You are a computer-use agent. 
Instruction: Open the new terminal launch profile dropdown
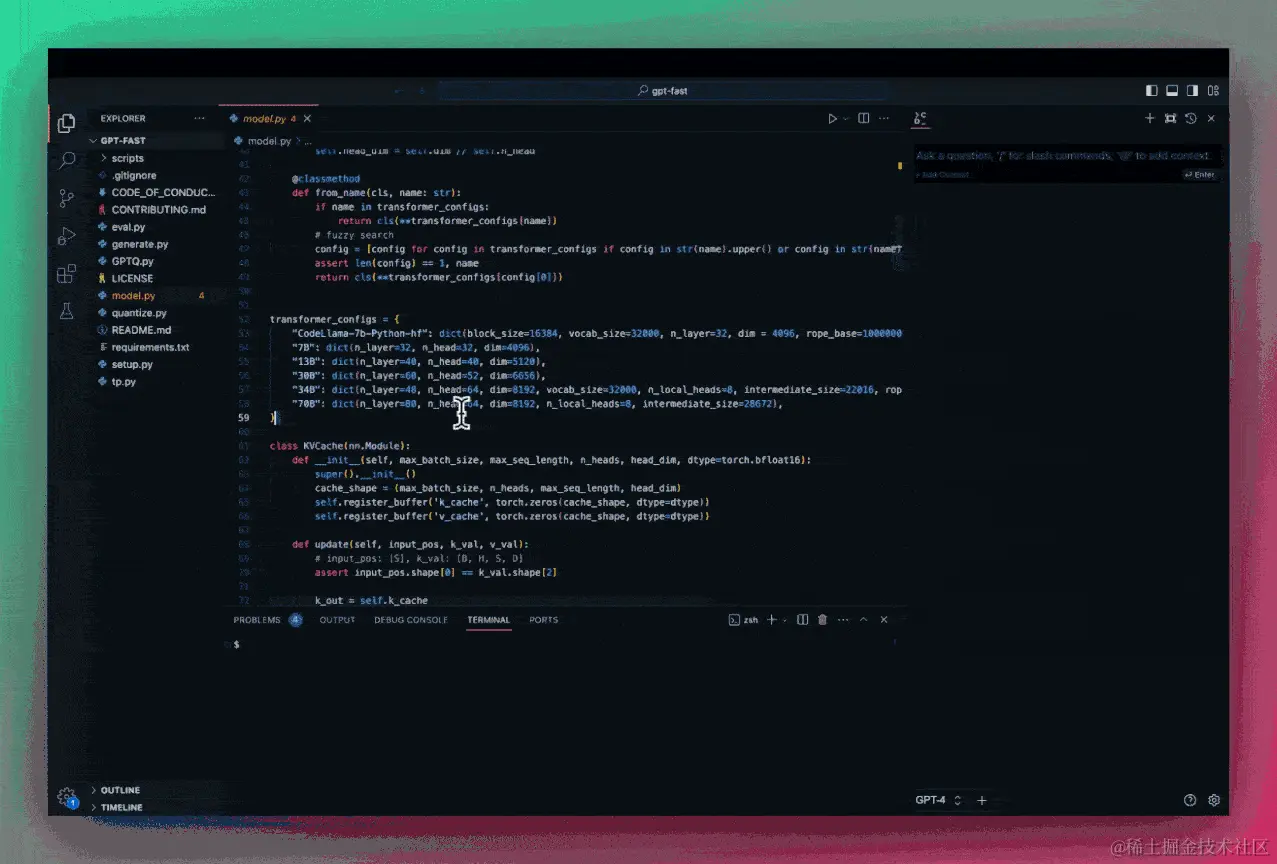tap(785, 620)
